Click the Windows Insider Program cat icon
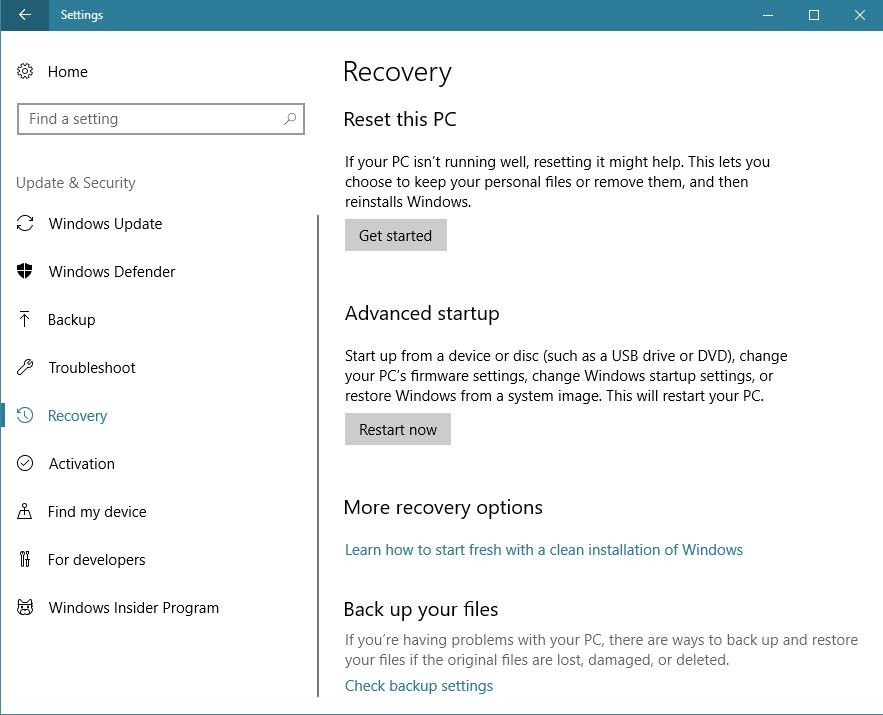This screenshot has height=715, width=883. tap(26, 608)
